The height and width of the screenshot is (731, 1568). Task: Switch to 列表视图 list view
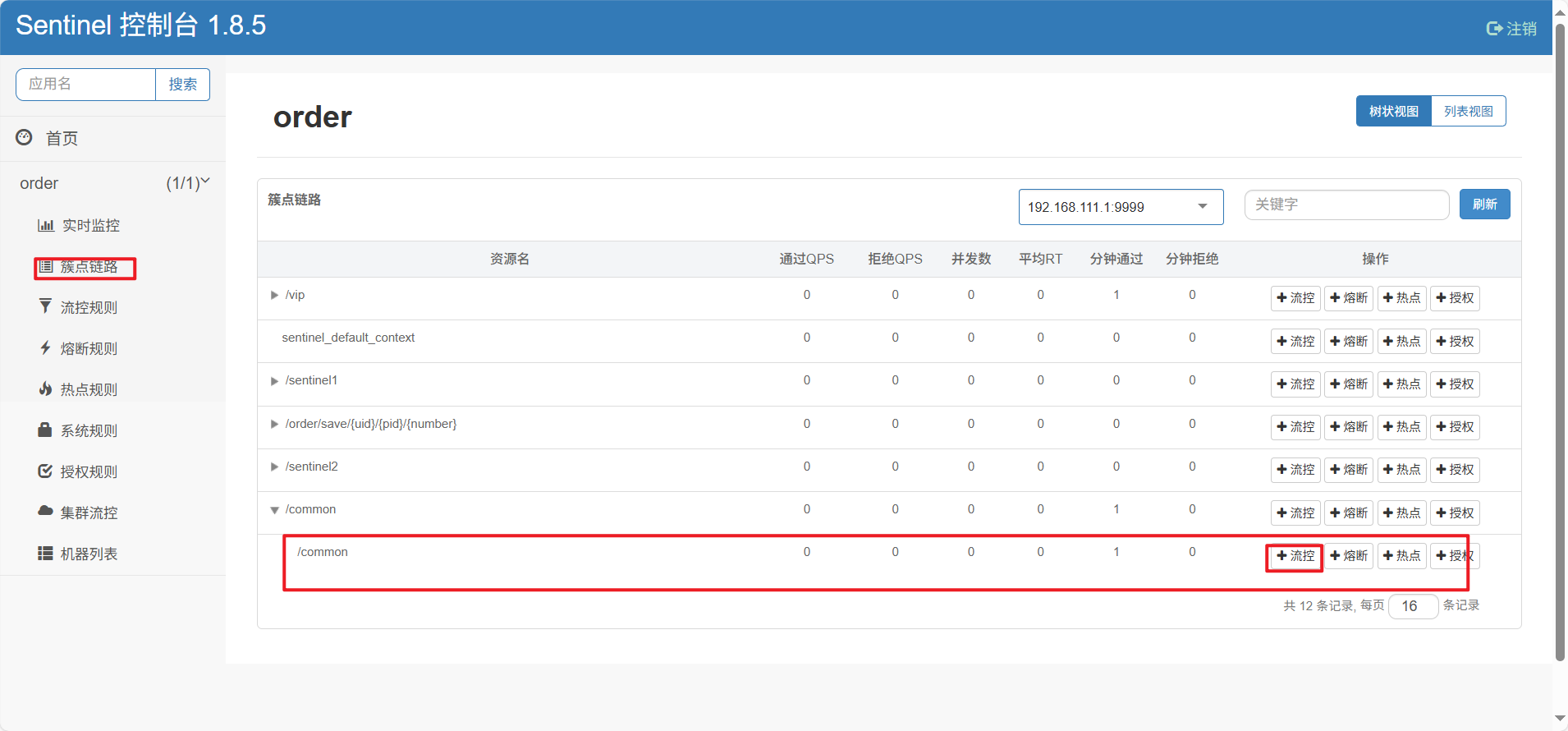1469,111
